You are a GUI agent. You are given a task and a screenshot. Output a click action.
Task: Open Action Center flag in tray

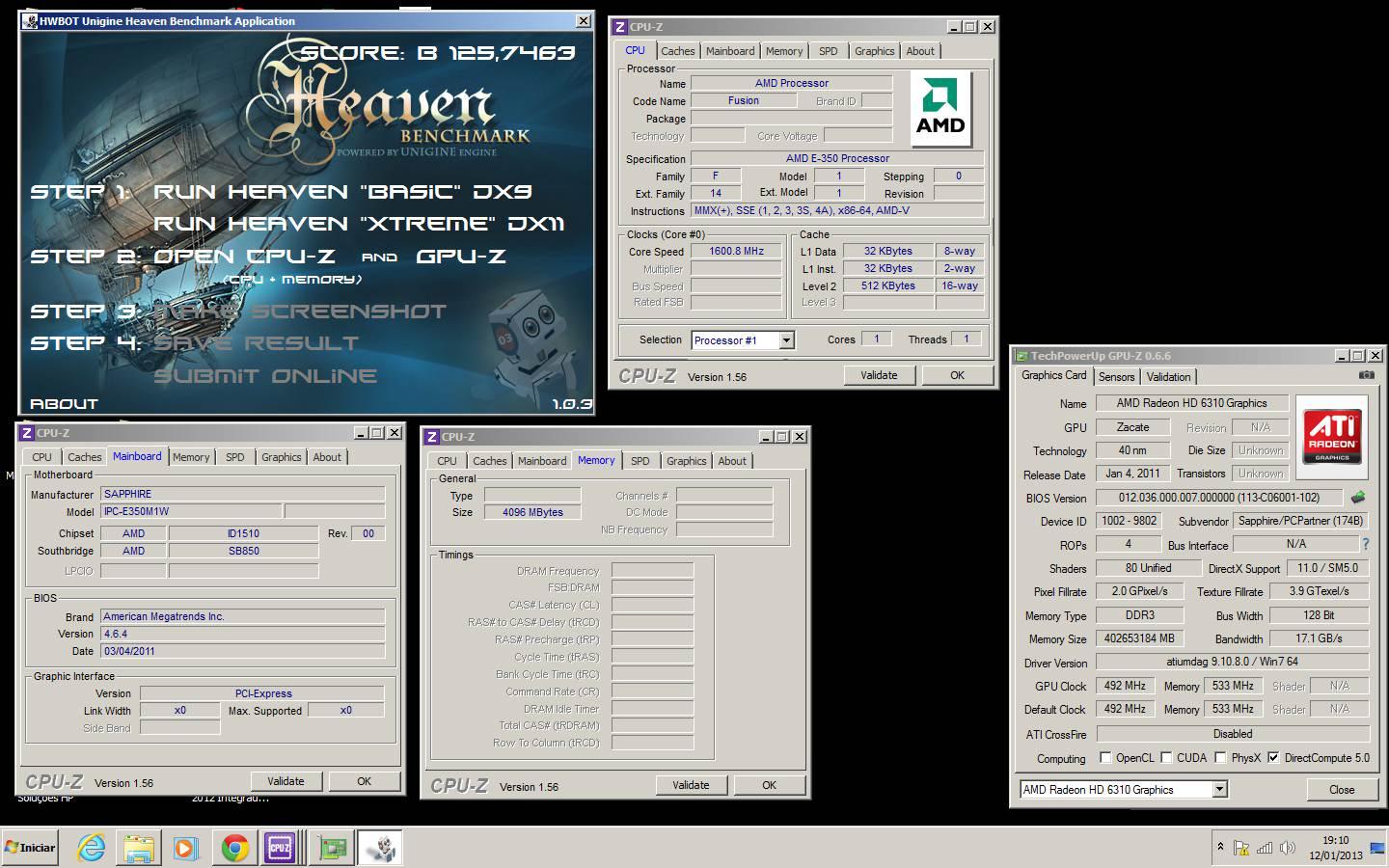[1241, 848]
